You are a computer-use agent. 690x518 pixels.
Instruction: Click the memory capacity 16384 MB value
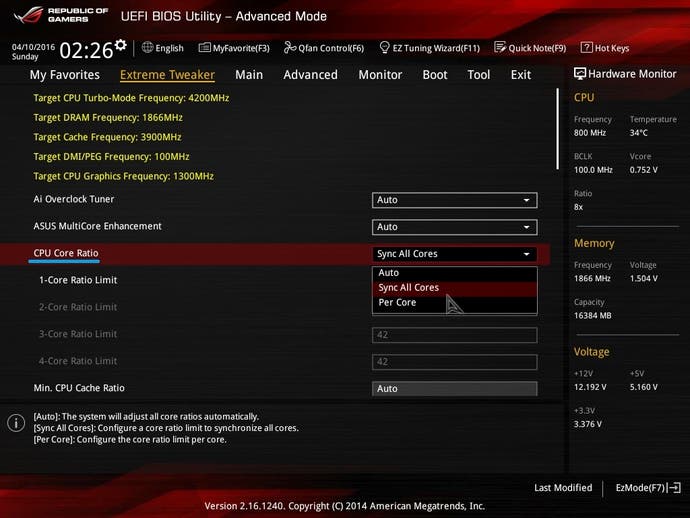click(592, 316)
